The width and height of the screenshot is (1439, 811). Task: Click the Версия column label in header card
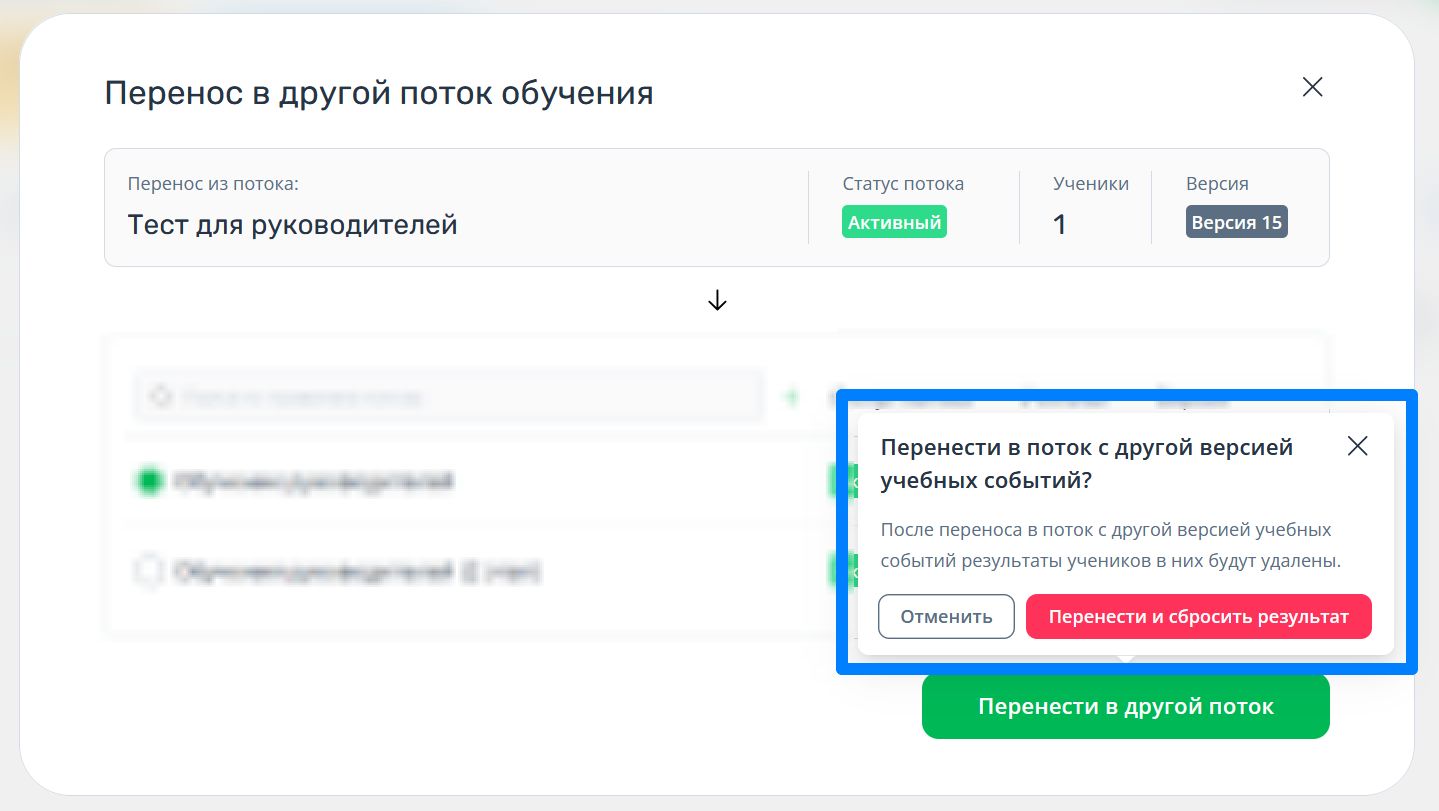(1217, 184)
